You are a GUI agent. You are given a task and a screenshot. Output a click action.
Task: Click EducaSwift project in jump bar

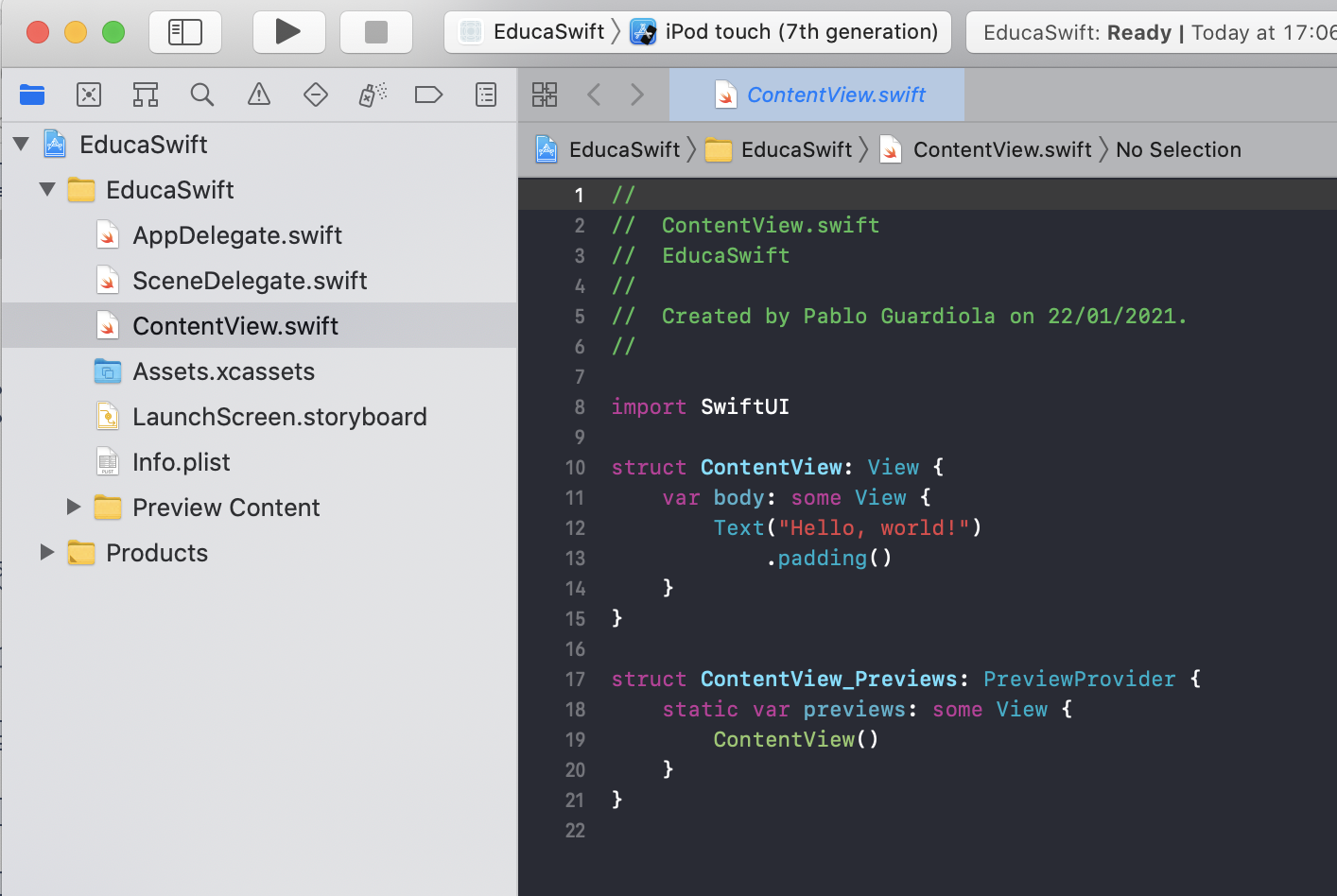(x=608, y=149)
